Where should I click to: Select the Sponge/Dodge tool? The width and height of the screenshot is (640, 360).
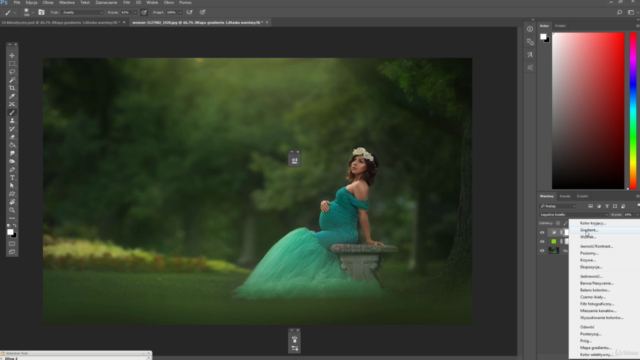(12, 162)
